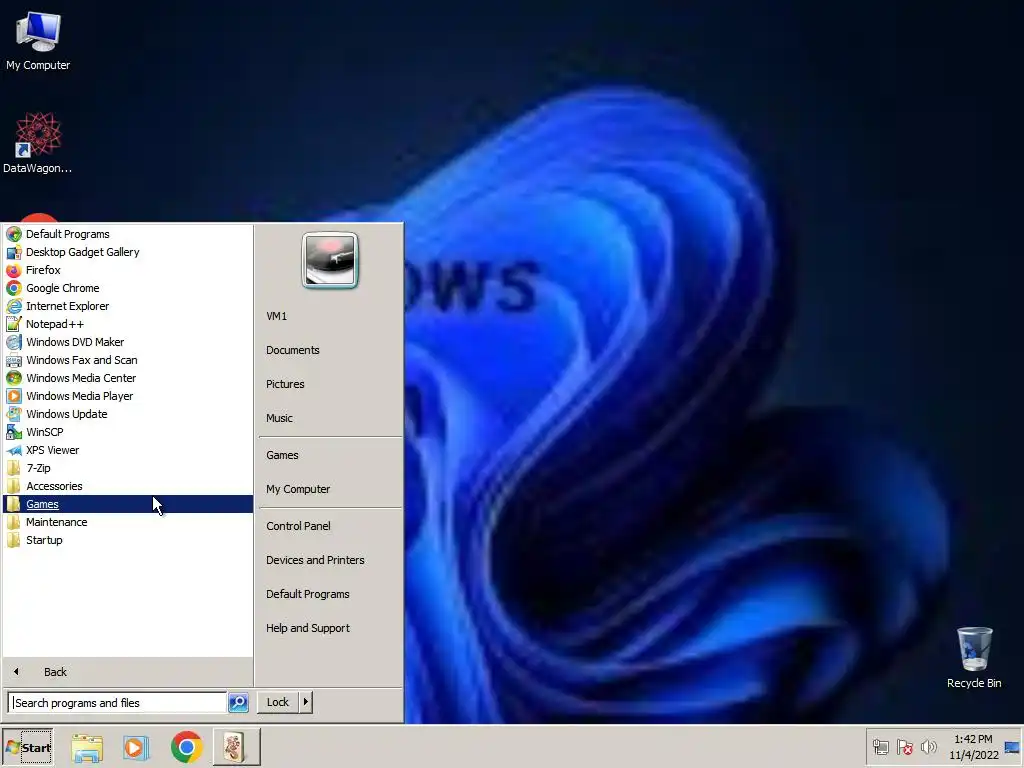
Task: Open Internet Explorer from programs list
Action: point(128,306)
